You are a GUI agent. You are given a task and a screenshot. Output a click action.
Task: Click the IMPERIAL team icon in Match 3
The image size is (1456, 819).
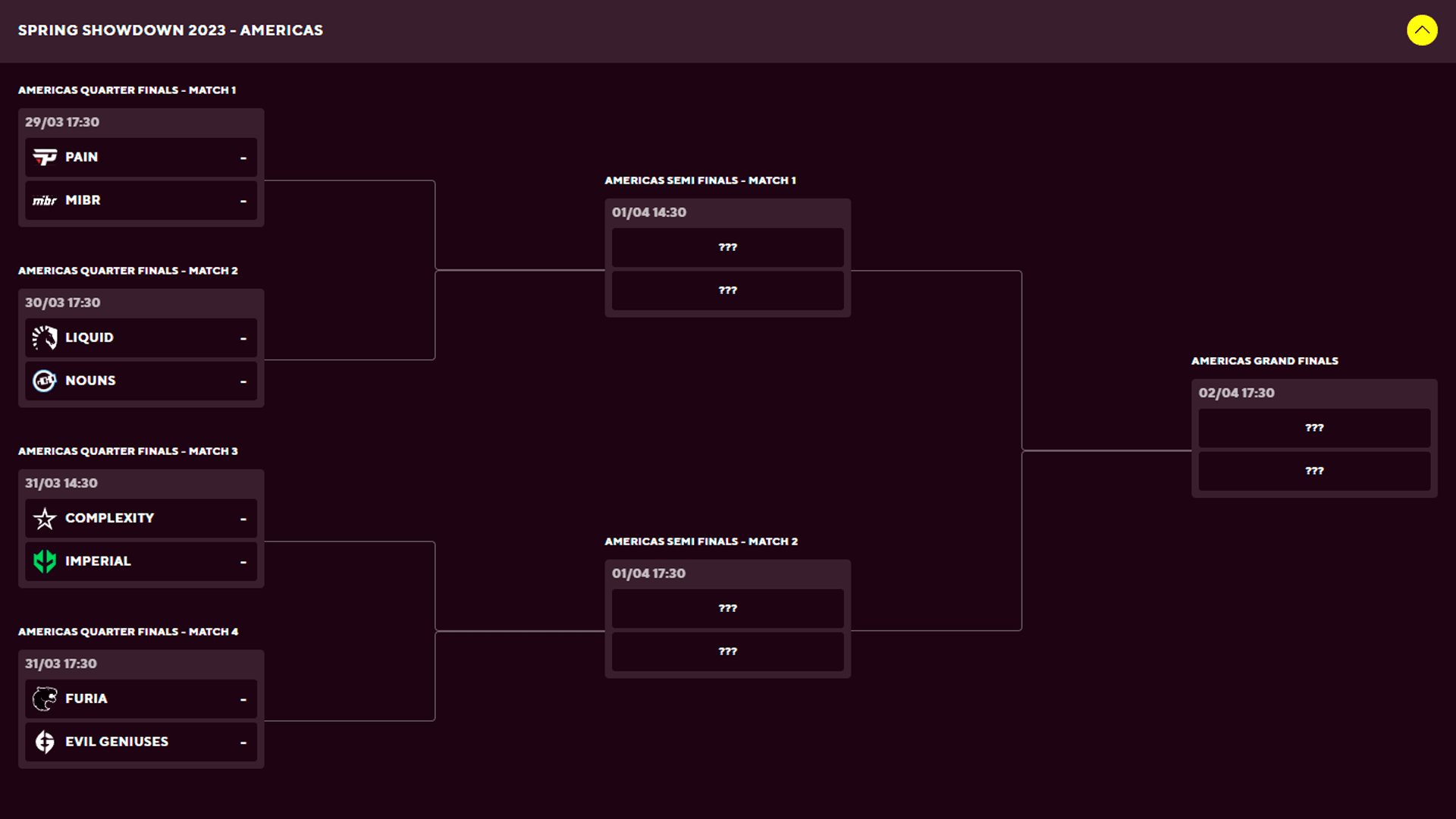pos(44,561)
